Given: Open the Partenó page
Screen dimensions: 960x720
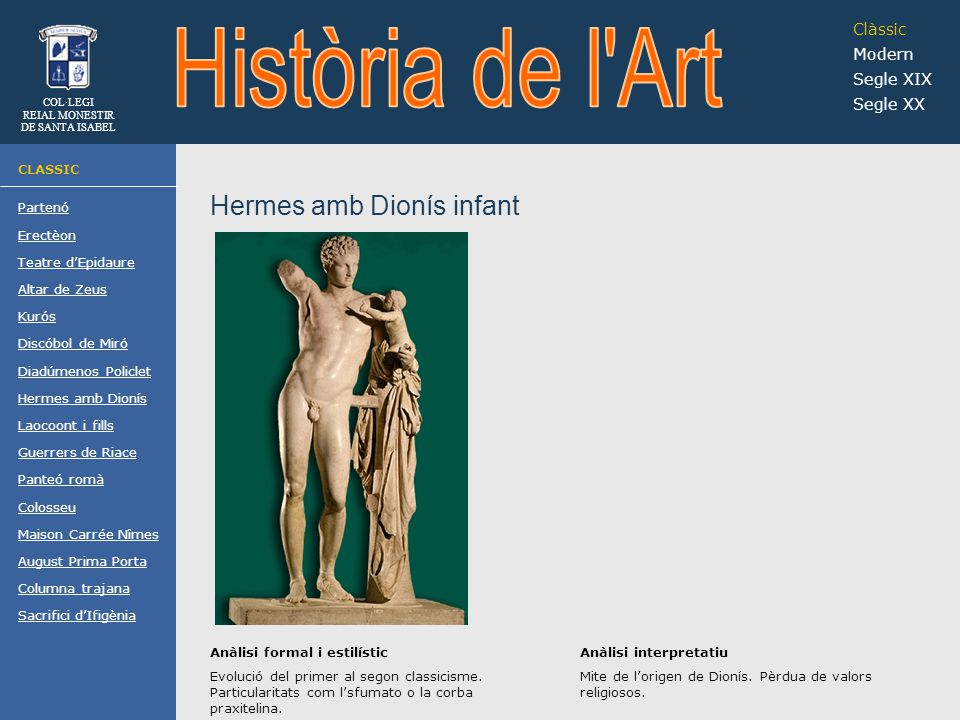Looking at the screenshot, I should pos(43,208).
